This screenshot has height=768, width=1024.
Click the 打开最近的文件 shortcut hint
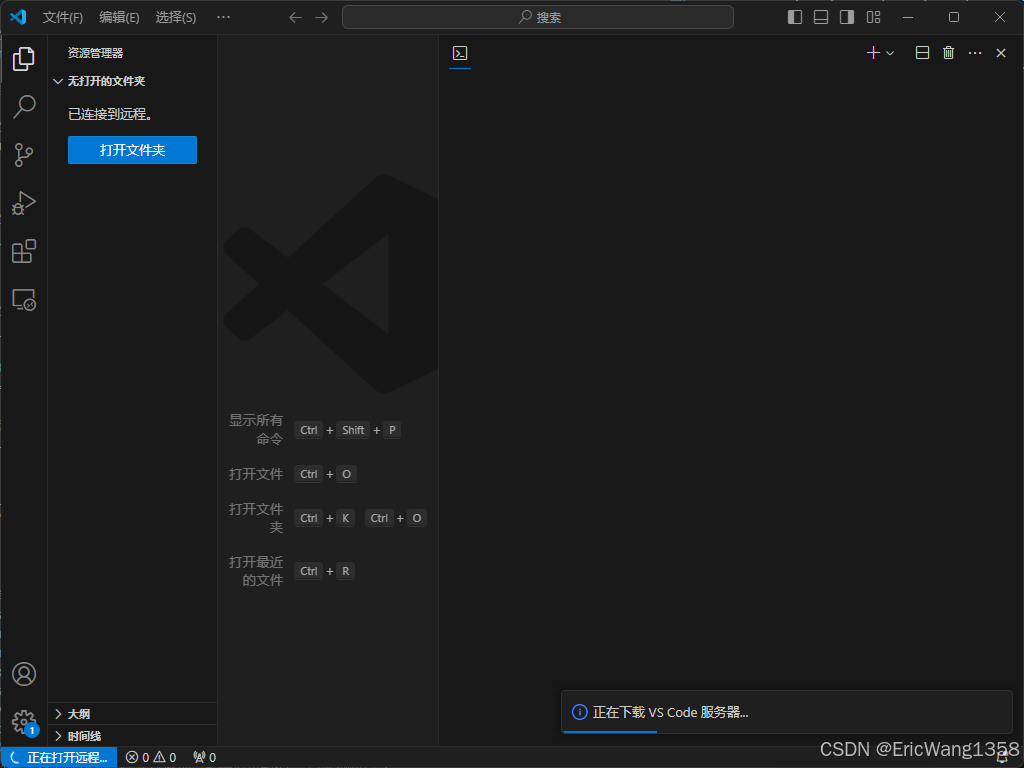tap(292, 571)
